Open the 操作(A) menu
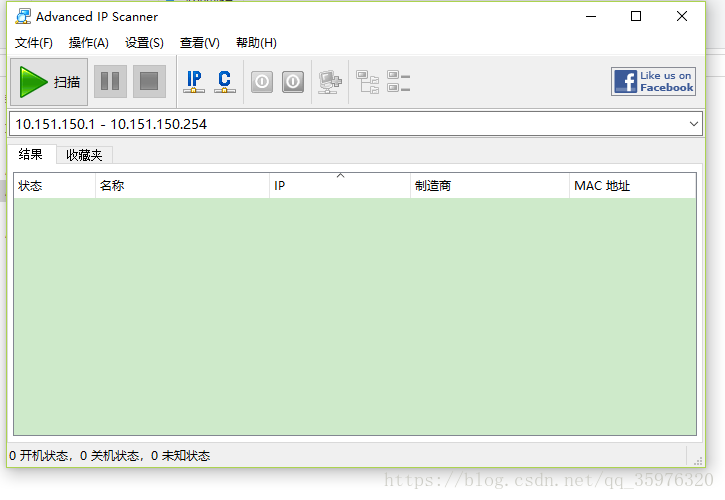Viewport: 725px width, 500px height. 89,43
